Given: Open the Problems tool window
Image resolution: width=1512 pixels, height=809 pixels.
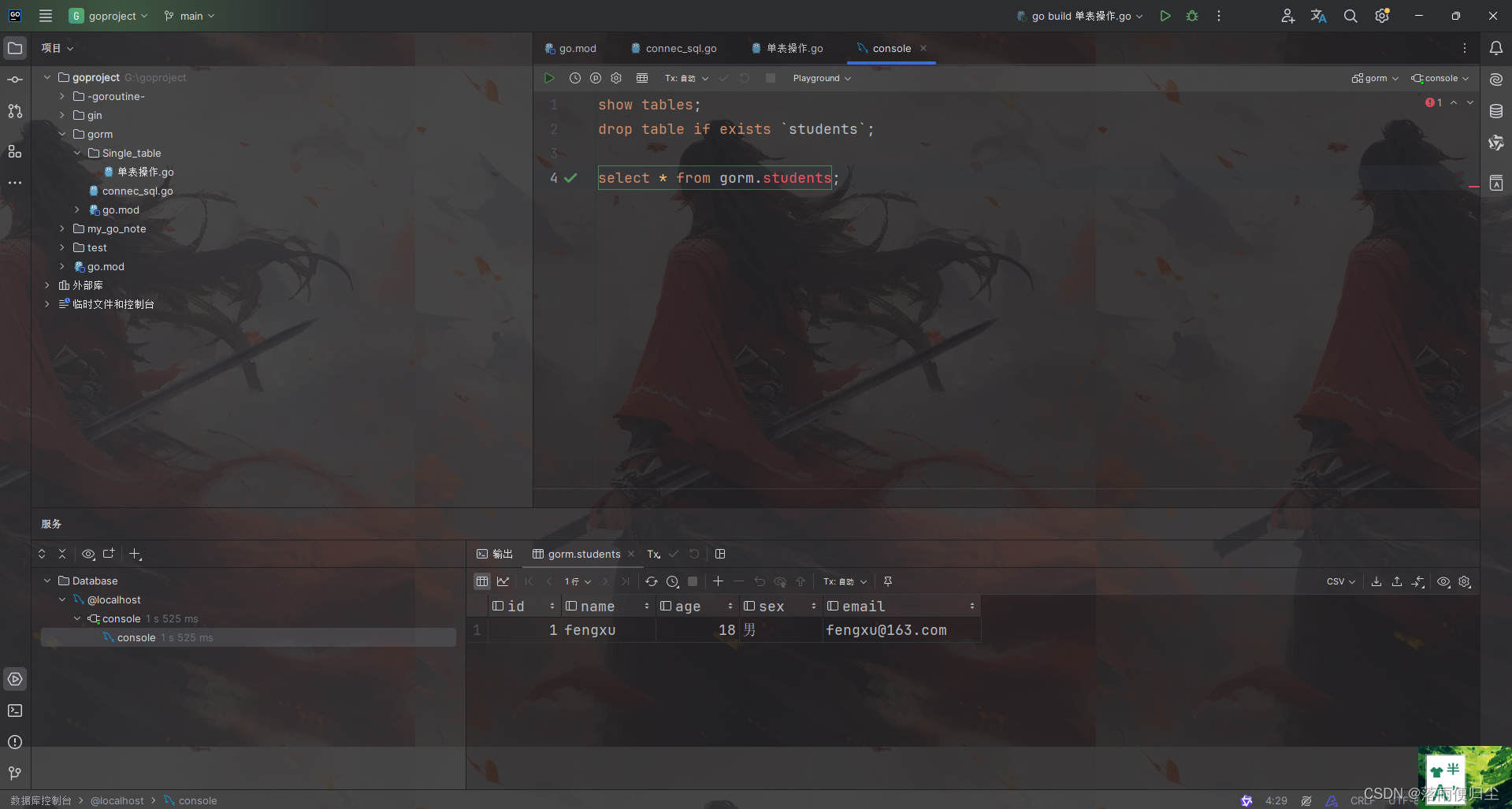Looking at the screenshot, I should point(15,742).
